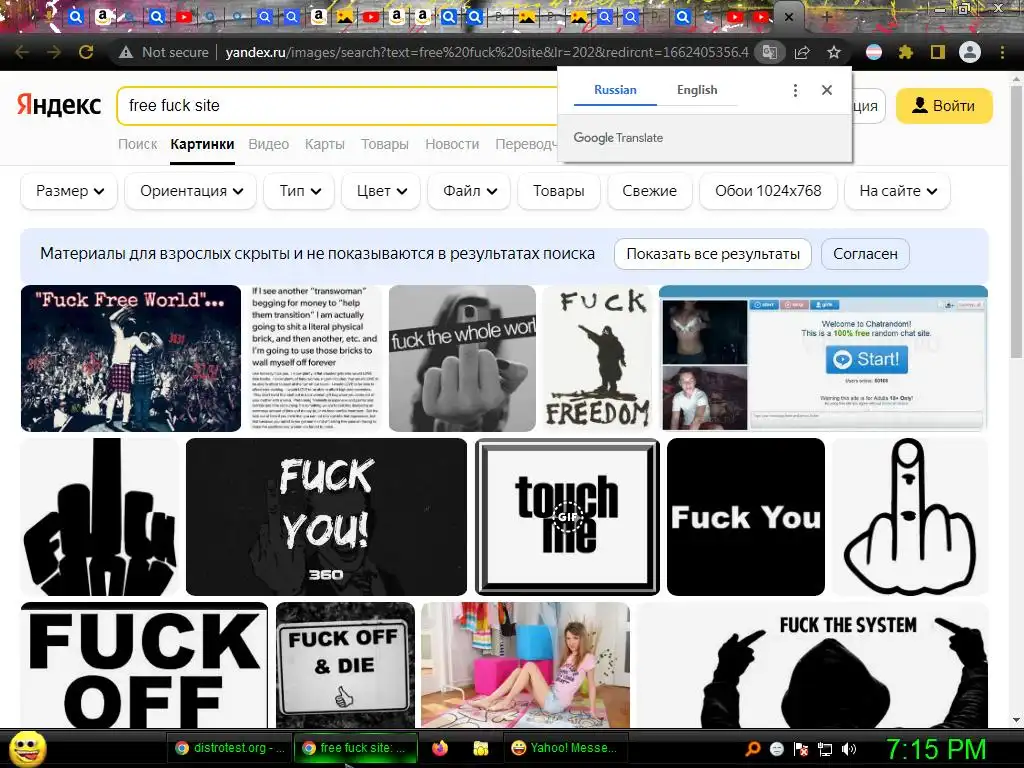Open the FUCK THE SYSTEM hooded figure thumbnail
The image size is (1024, 768).
[812, 665]
